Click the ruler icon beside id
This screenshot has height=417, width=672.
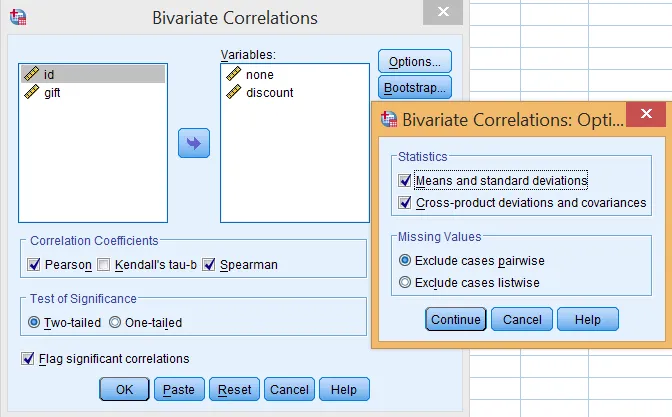[31, 74]
